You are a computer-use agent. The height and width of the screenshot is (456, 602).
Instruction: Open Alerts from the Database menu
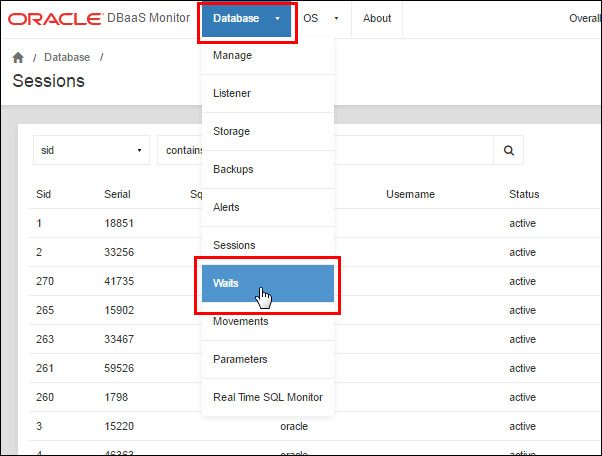pyautogui.click(x=228, y=207)
